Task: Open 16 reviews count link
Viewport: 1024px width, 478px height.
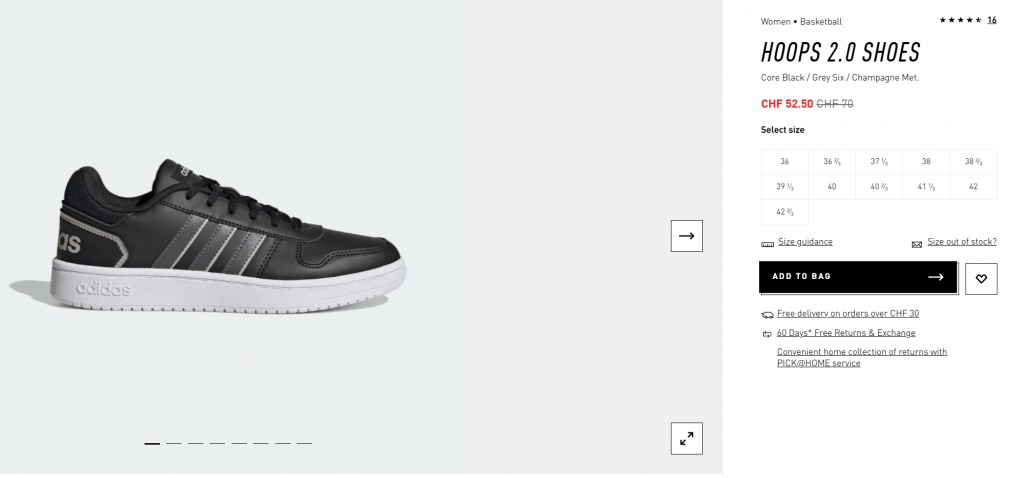Action: click(x=991, y=20)
